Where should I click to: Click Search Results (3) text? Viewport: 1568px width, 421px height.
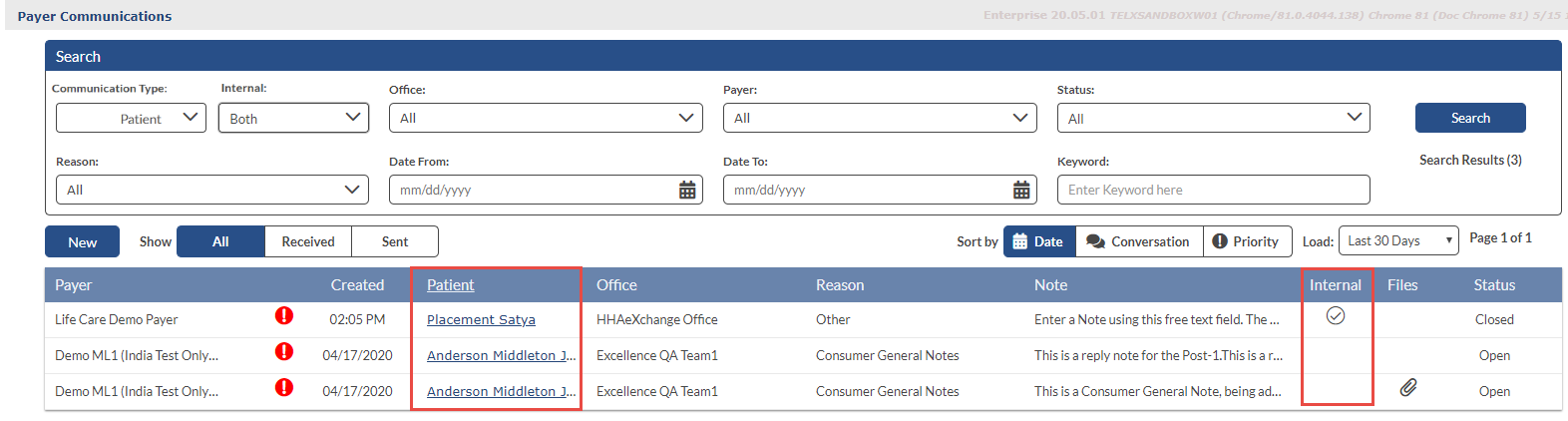coord(1470,160)
